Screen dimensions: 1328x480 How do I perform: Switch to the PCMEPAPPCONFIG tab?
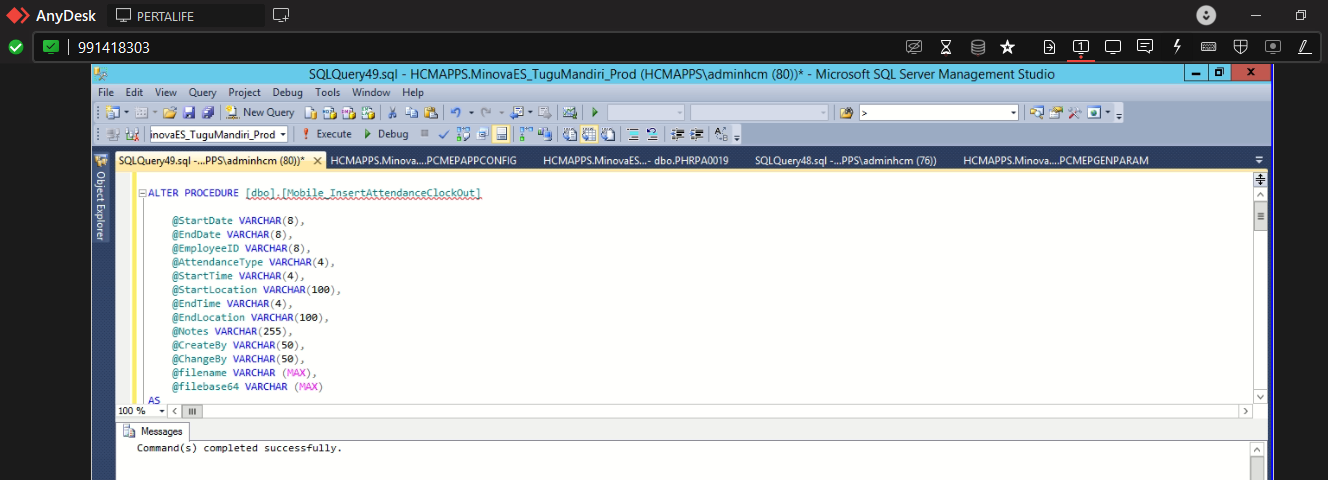(423, 160)
